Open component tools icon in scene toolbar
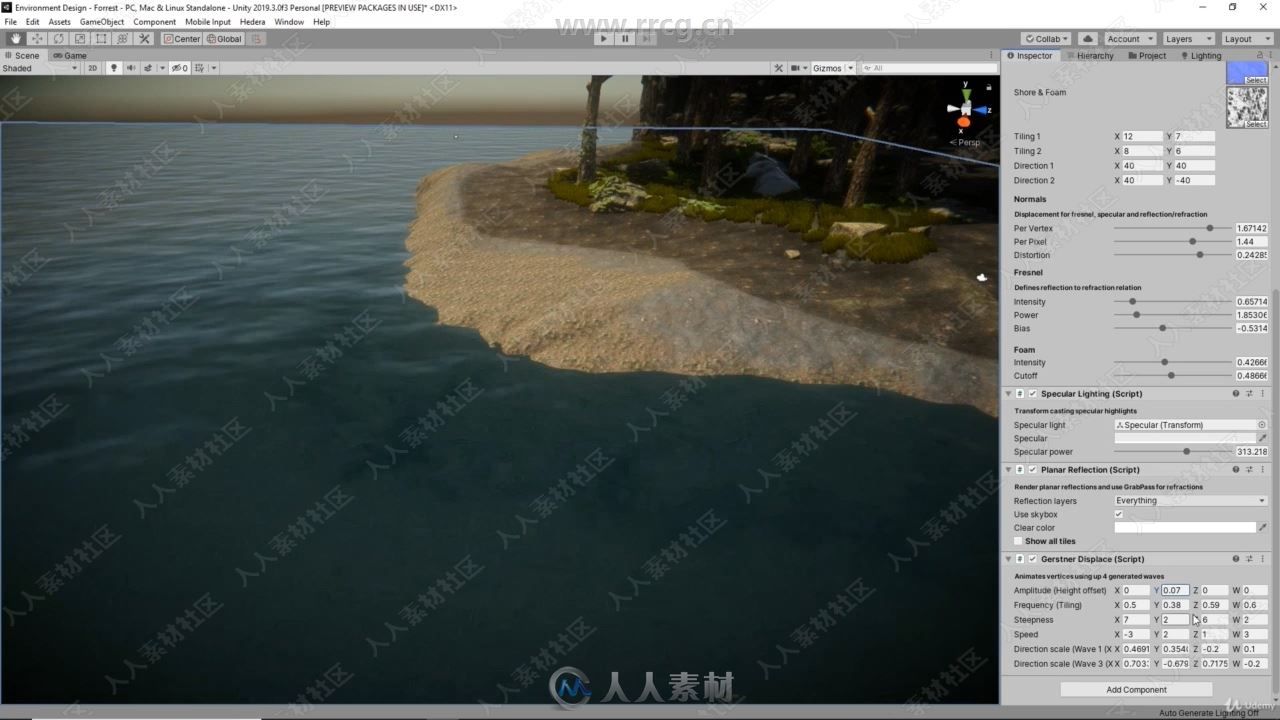1280x720 pixels. pos(778,68)
